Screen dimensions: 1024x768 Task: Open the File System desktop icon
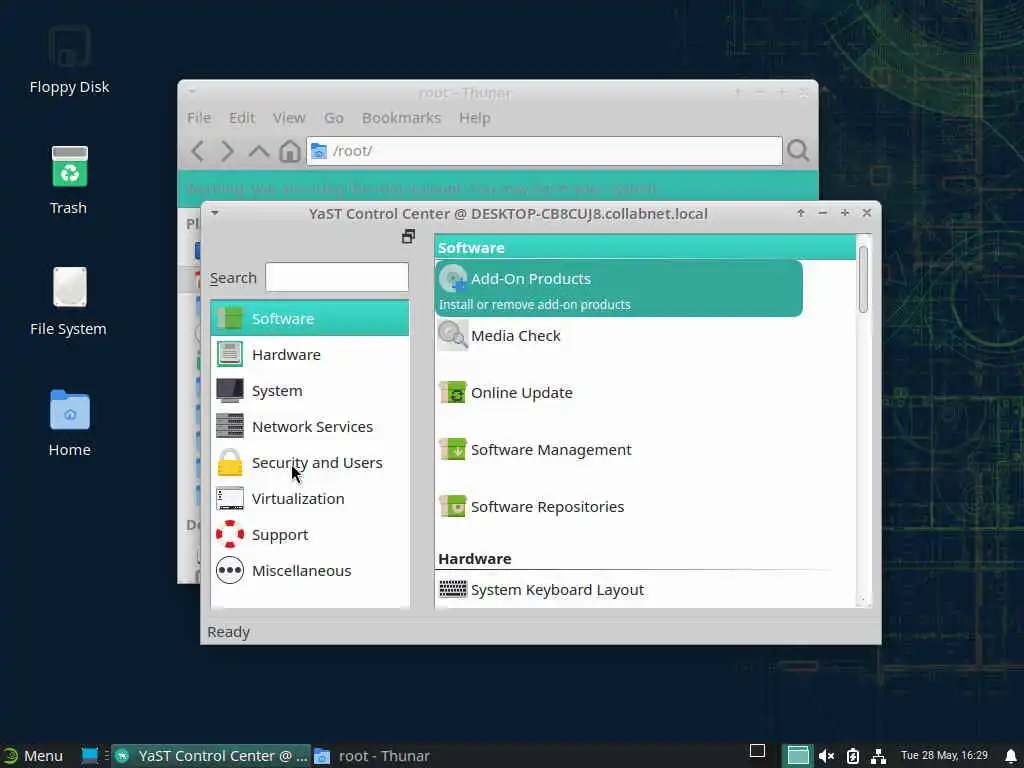point(69,287)
